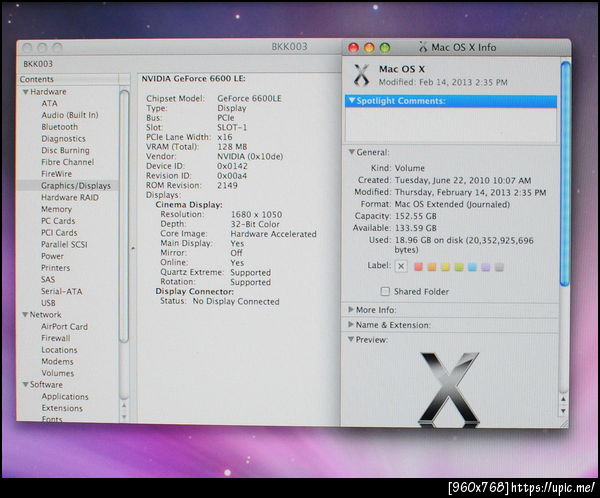Apply the gray label color
This screenshot has height=498, width=600.
point(499,266)
